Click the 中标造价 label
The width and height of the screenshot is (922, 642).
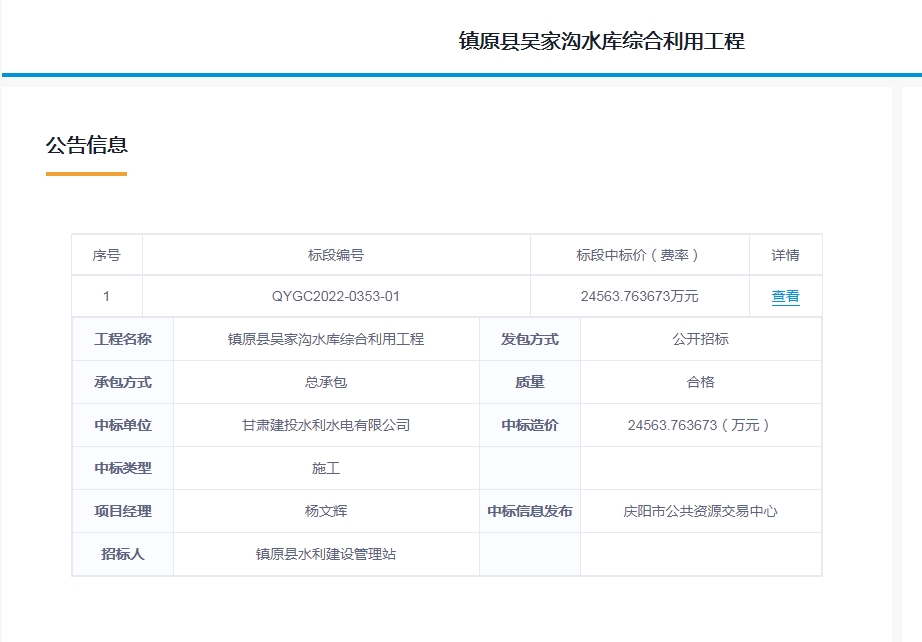click(530, 425)
